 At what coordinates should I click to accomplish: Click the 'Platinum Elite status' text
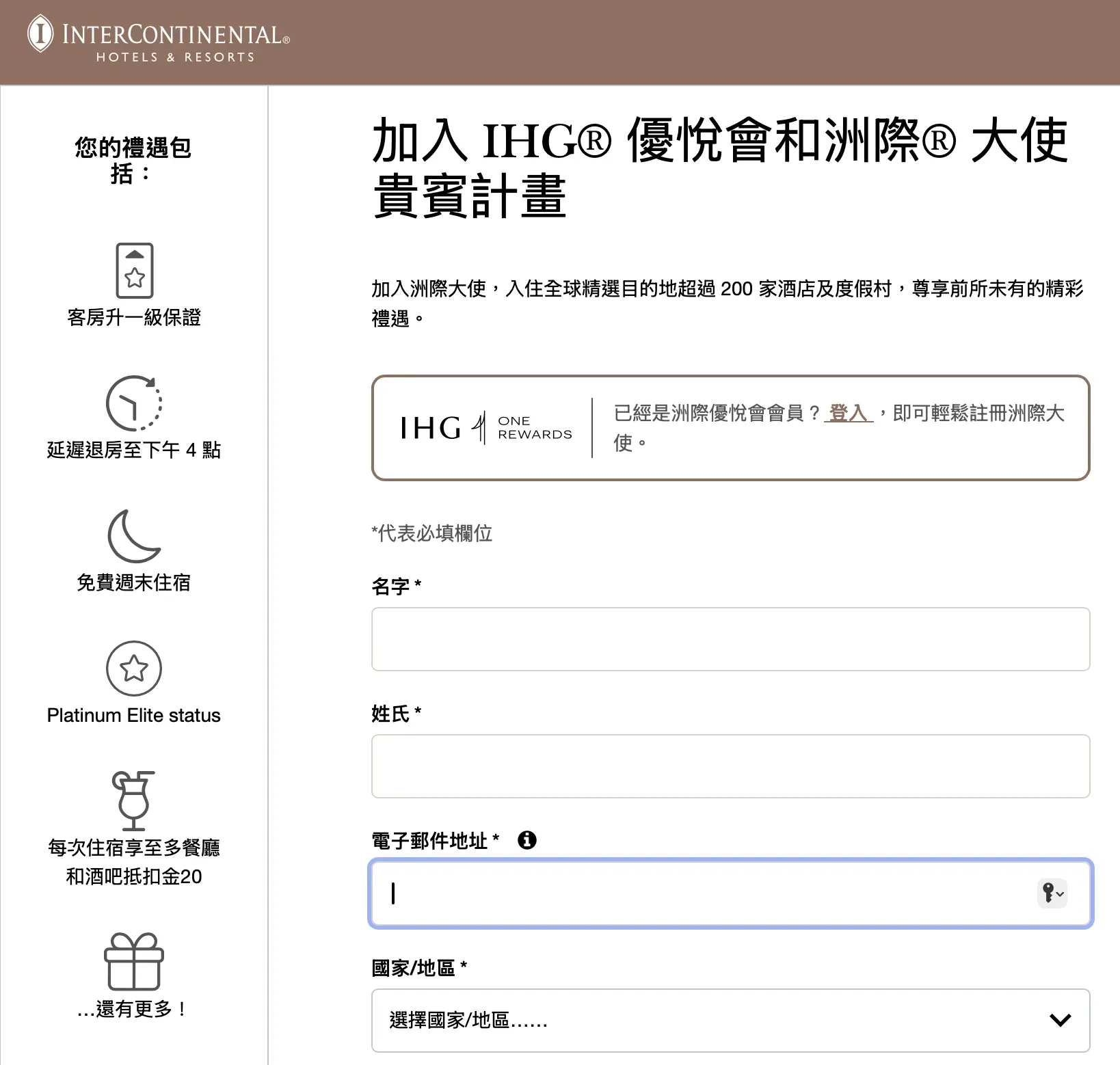click(134, 715)
